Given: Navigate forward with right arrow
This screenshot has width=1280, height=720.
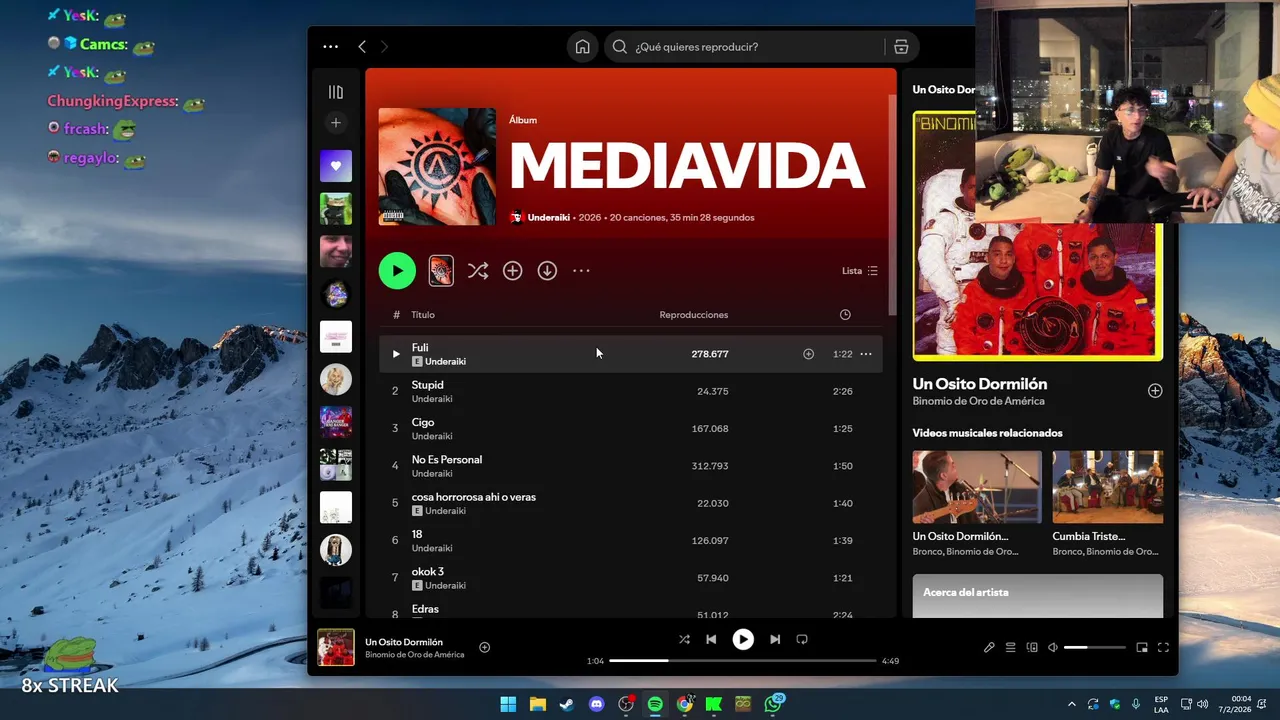Looking at the screenshot, I should tap(384, 47).
